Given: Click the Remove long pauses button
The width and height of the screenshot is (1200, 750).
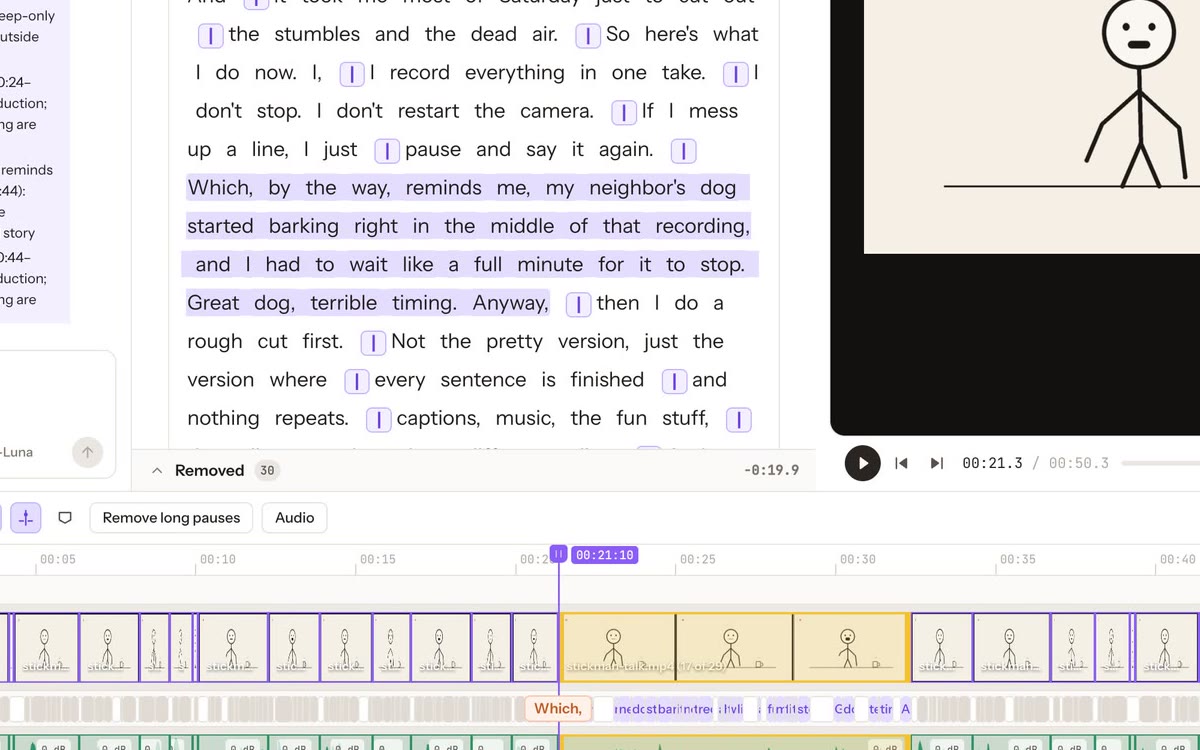Looking at the screenshot, I should pos(171,518).
